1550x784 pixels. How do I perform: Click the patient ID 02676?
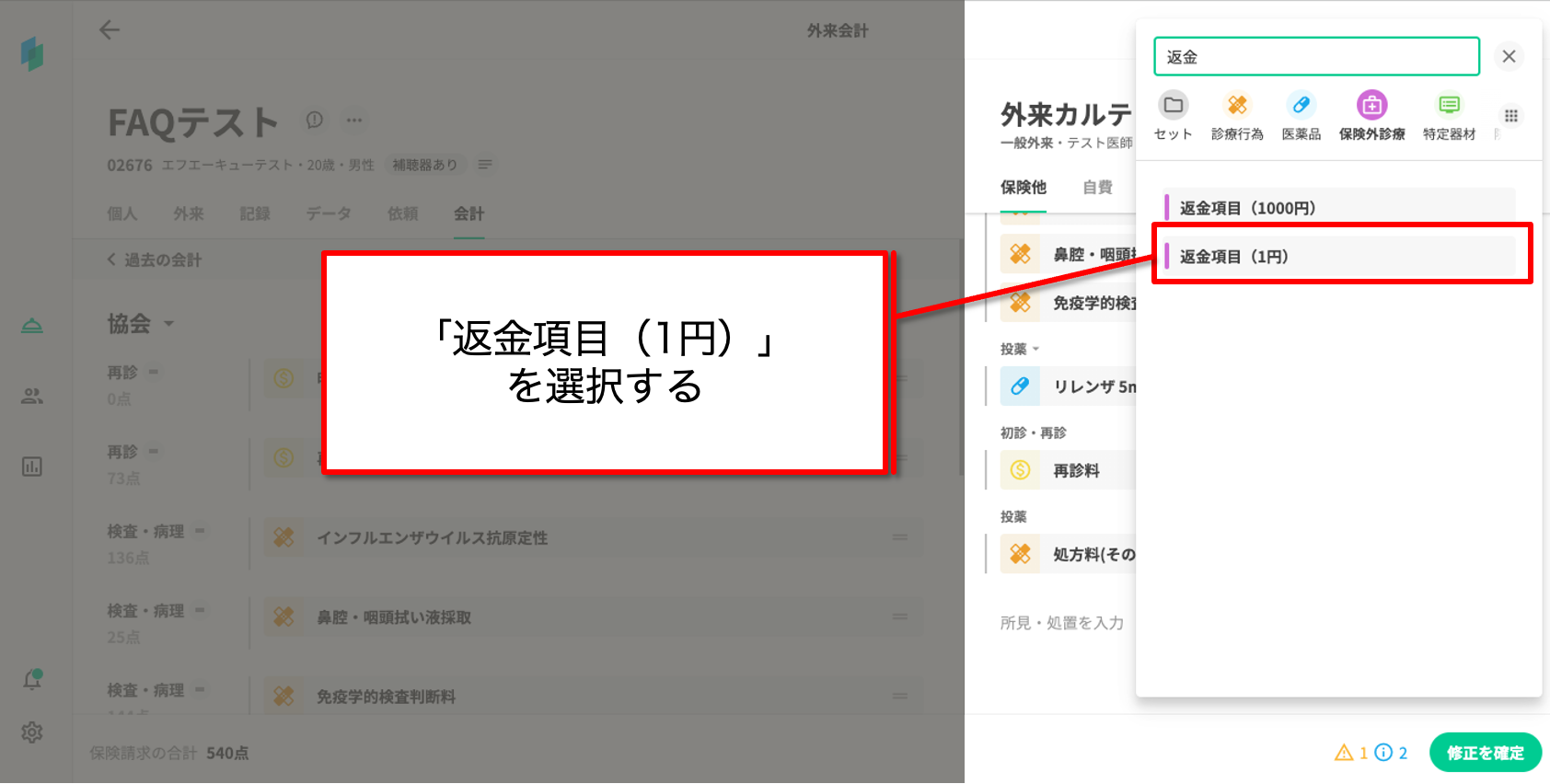pos(130,166)
